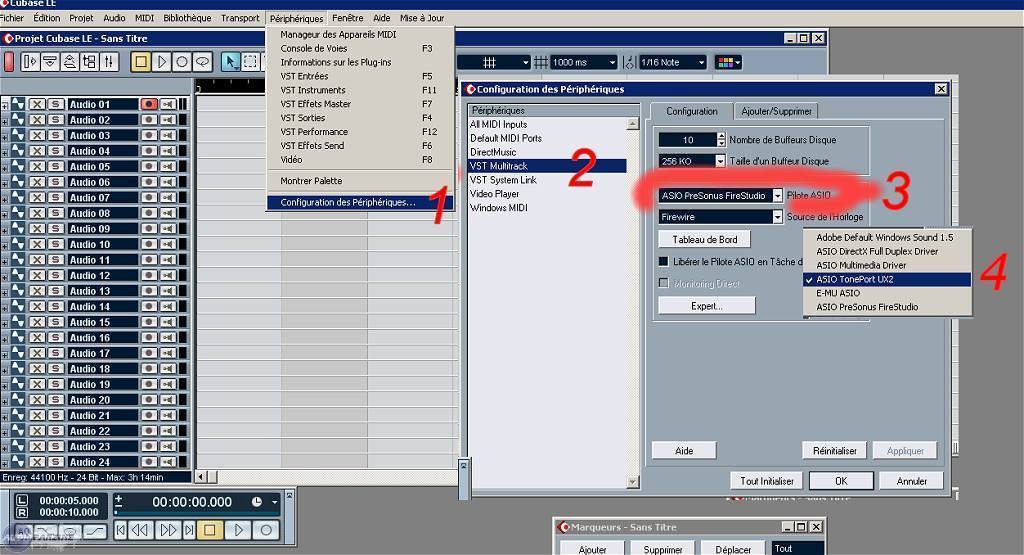Click the Expert... button
Viewport: 1024px width, 555px height.
[x=707, y=306]
